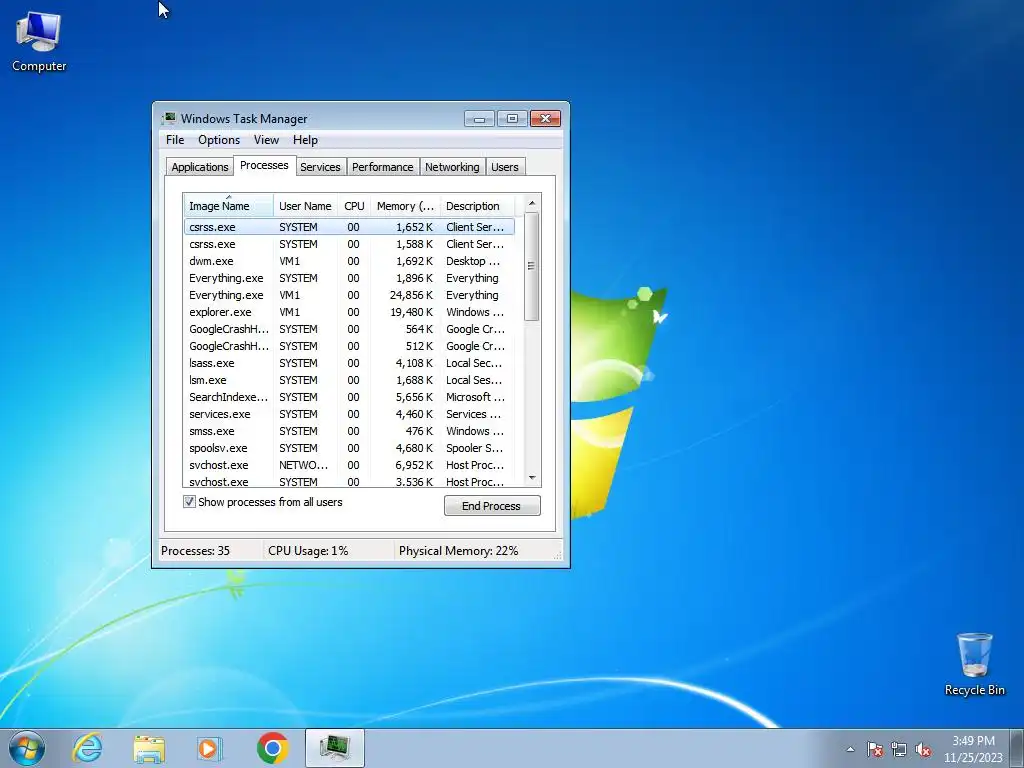Open the Options menu

click(x=219, y=140)
